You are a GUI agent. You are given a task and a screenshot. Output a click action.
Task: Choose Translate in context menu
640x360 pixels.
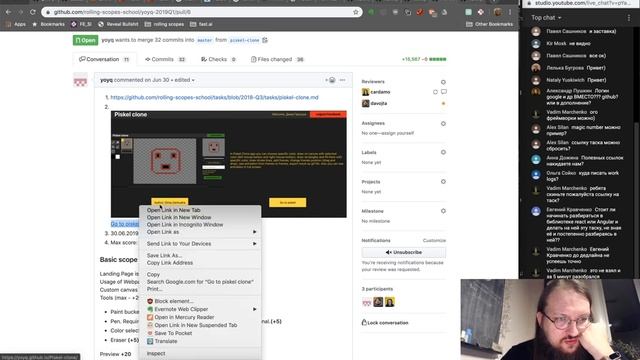coord(200,341)
